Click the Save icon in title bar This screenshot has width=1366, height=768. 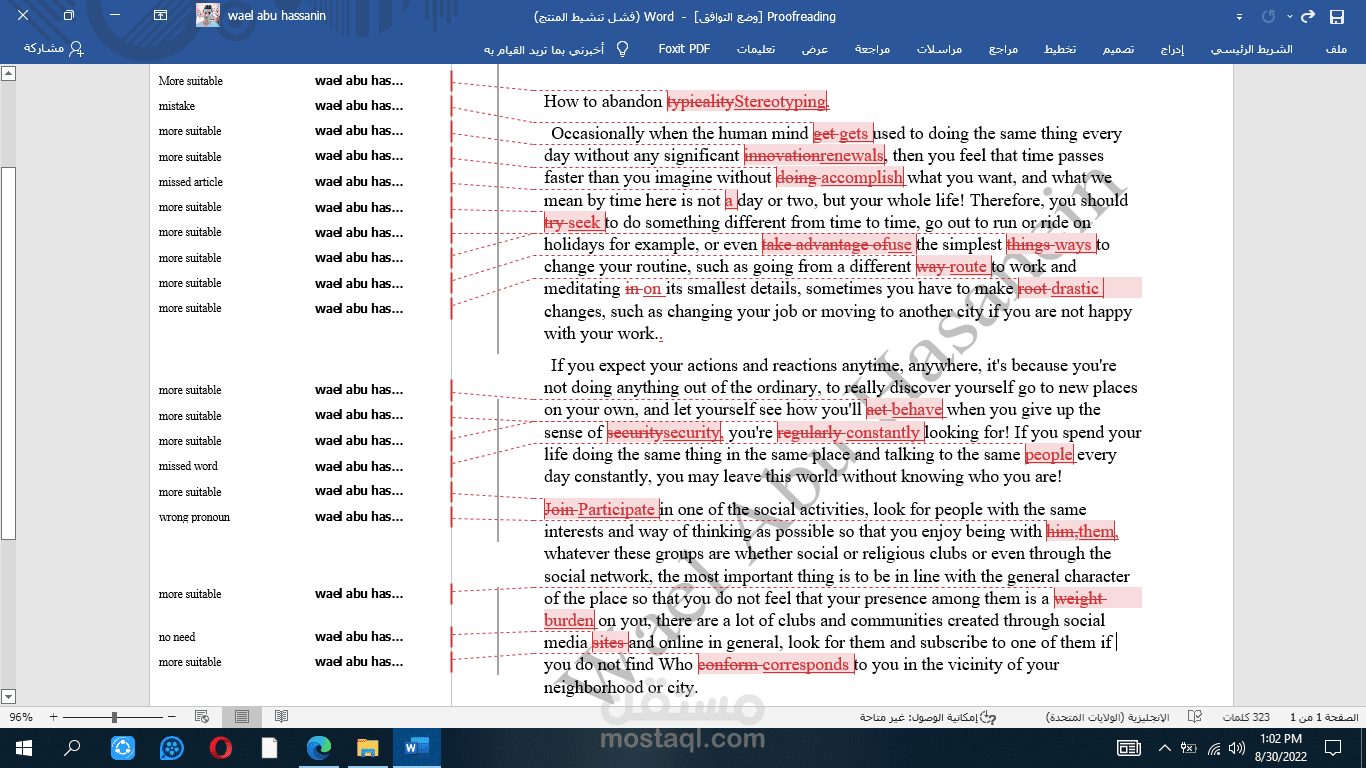coord(1336,17)
